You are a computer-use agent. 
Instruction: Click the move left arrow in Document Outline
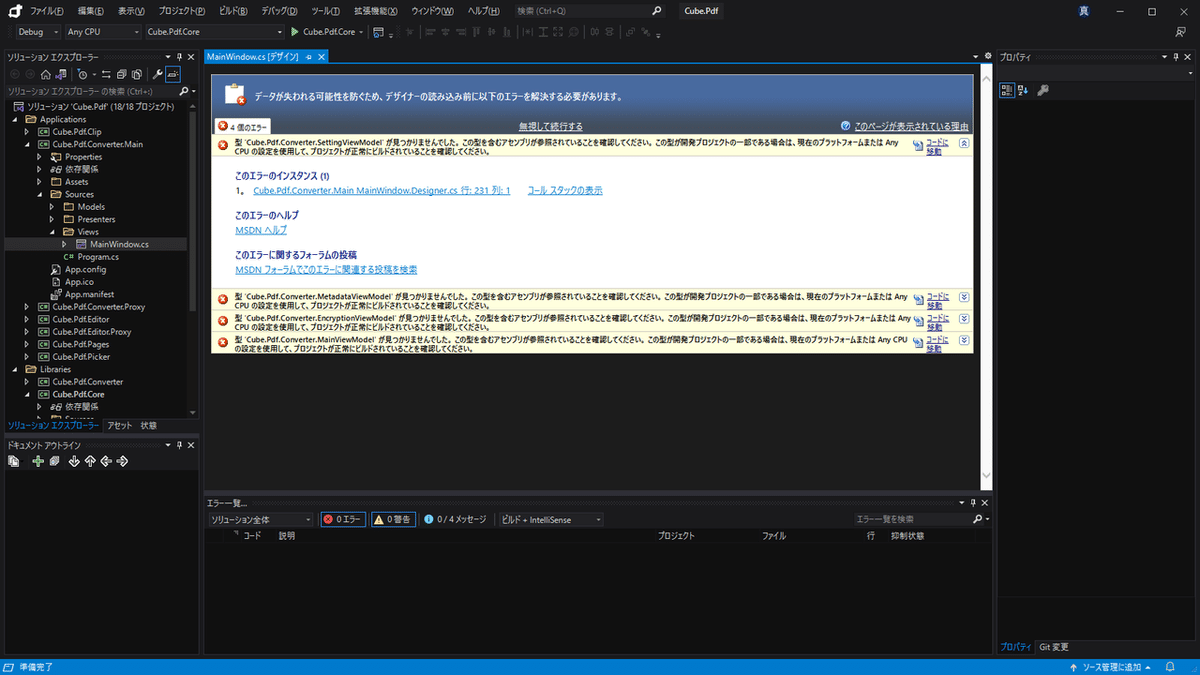(106, 461)
